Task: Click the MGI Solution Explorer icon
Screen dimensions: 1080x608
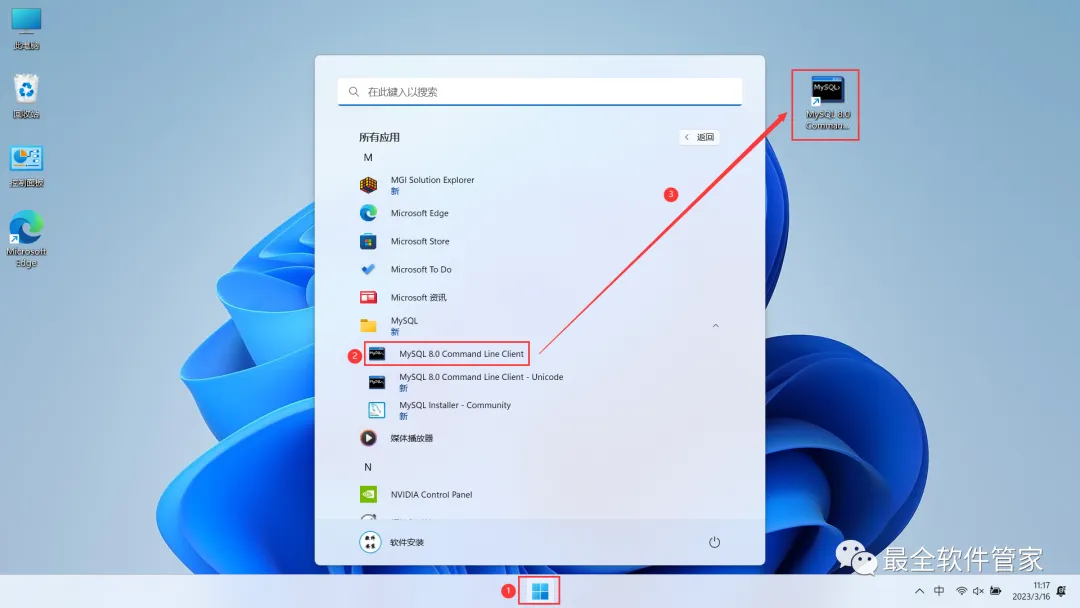Action: pyautogui.click(x=368, y=185)
